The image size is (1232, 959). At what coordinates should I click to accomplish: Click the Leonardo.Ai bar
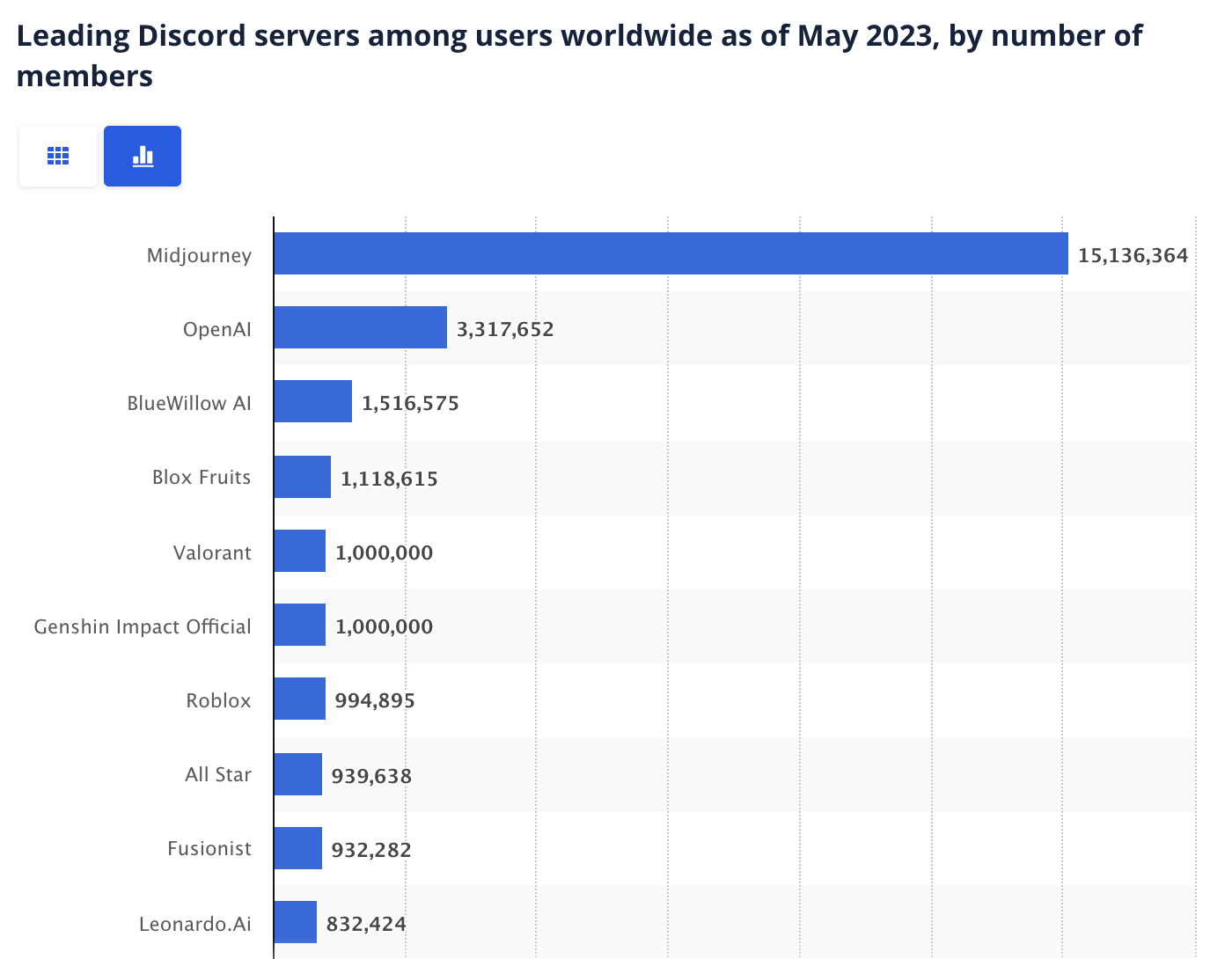(295, 922)
